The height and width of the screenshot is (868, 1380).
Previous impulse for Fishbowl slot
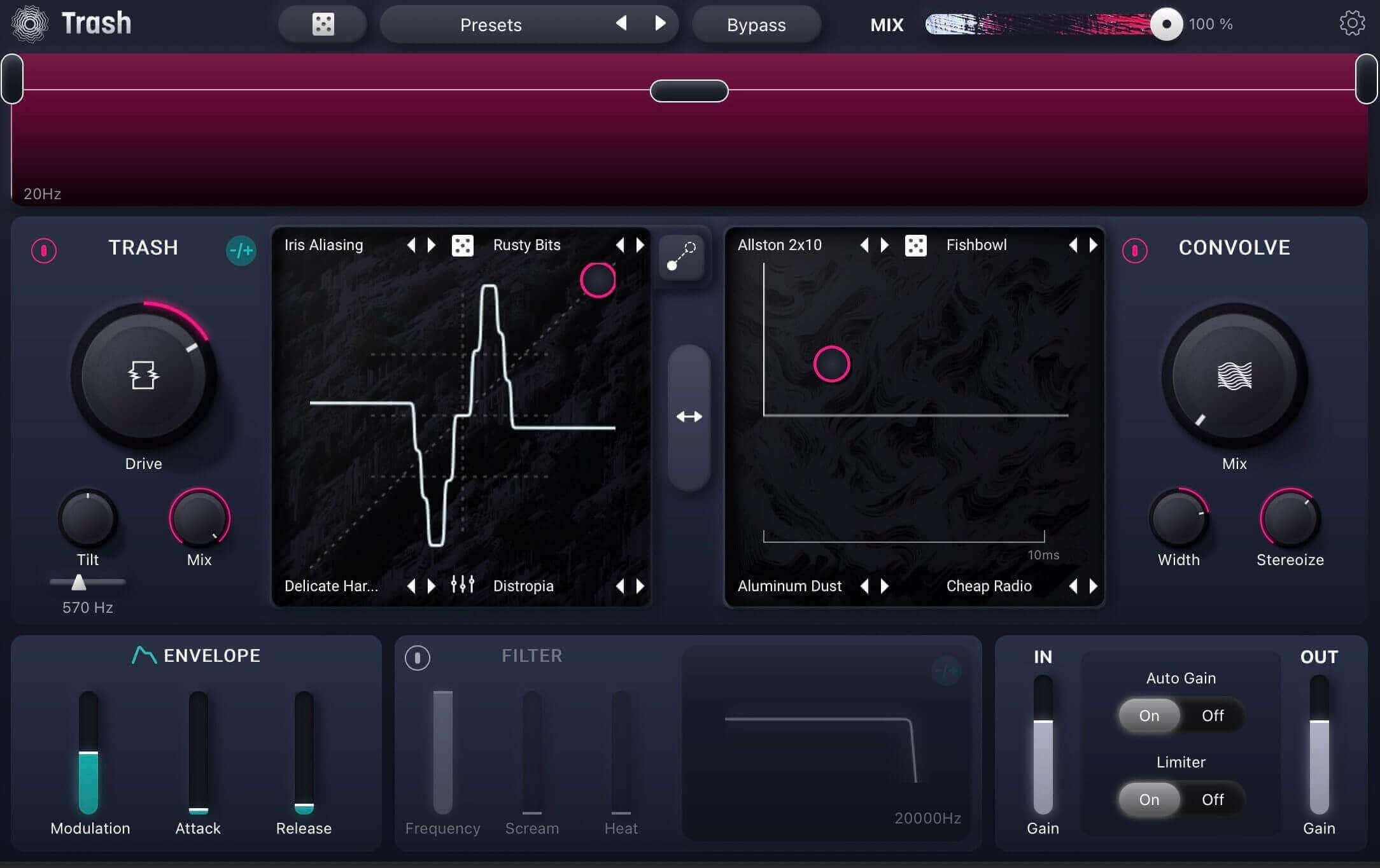click(1073, 245)
